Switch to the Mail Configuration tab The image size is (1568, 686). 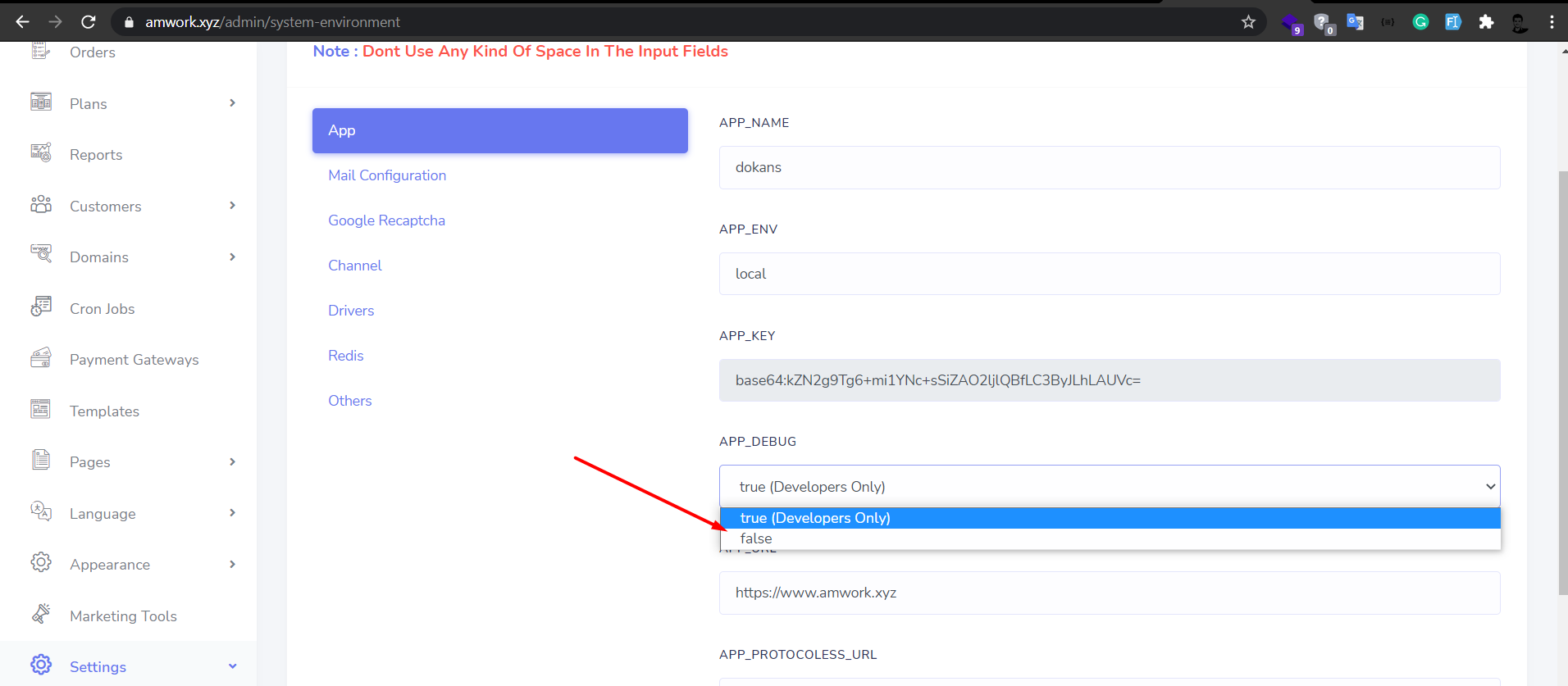(x=387, y=175)
